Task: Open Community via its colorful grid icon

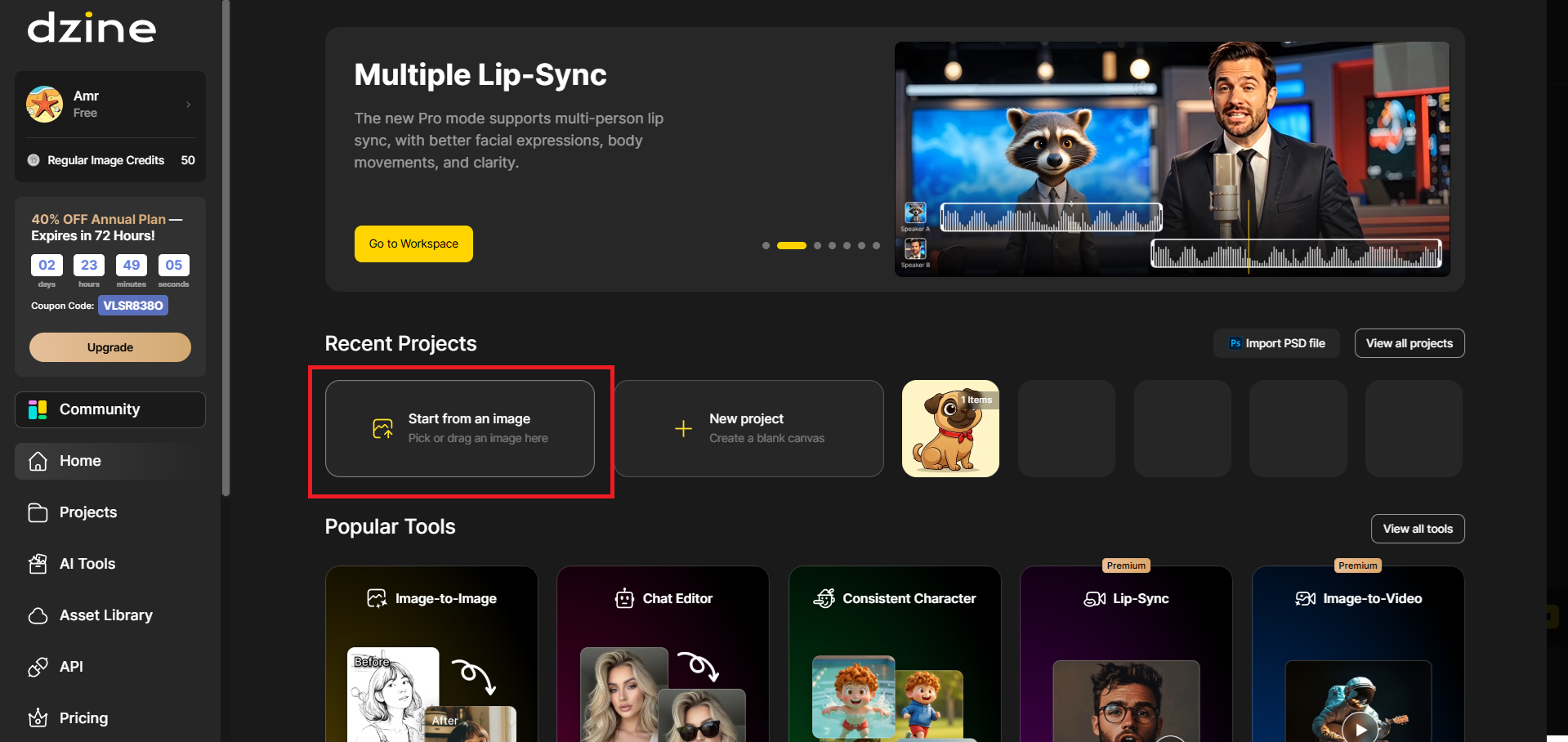Action: (x=38, y=409)
